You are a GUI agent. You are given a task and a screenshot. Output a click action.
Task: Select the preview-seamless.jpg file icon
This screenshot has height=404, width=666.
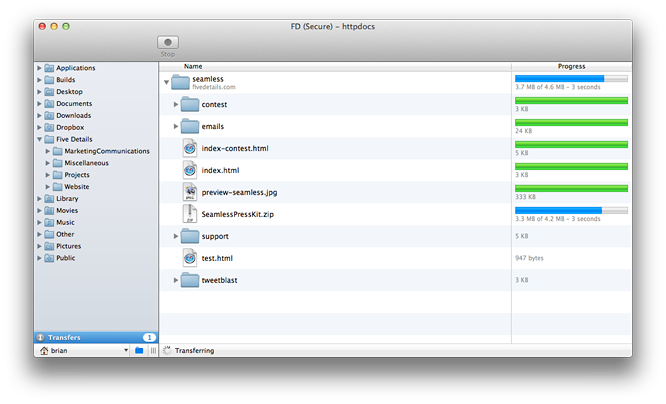pos(189,192)
